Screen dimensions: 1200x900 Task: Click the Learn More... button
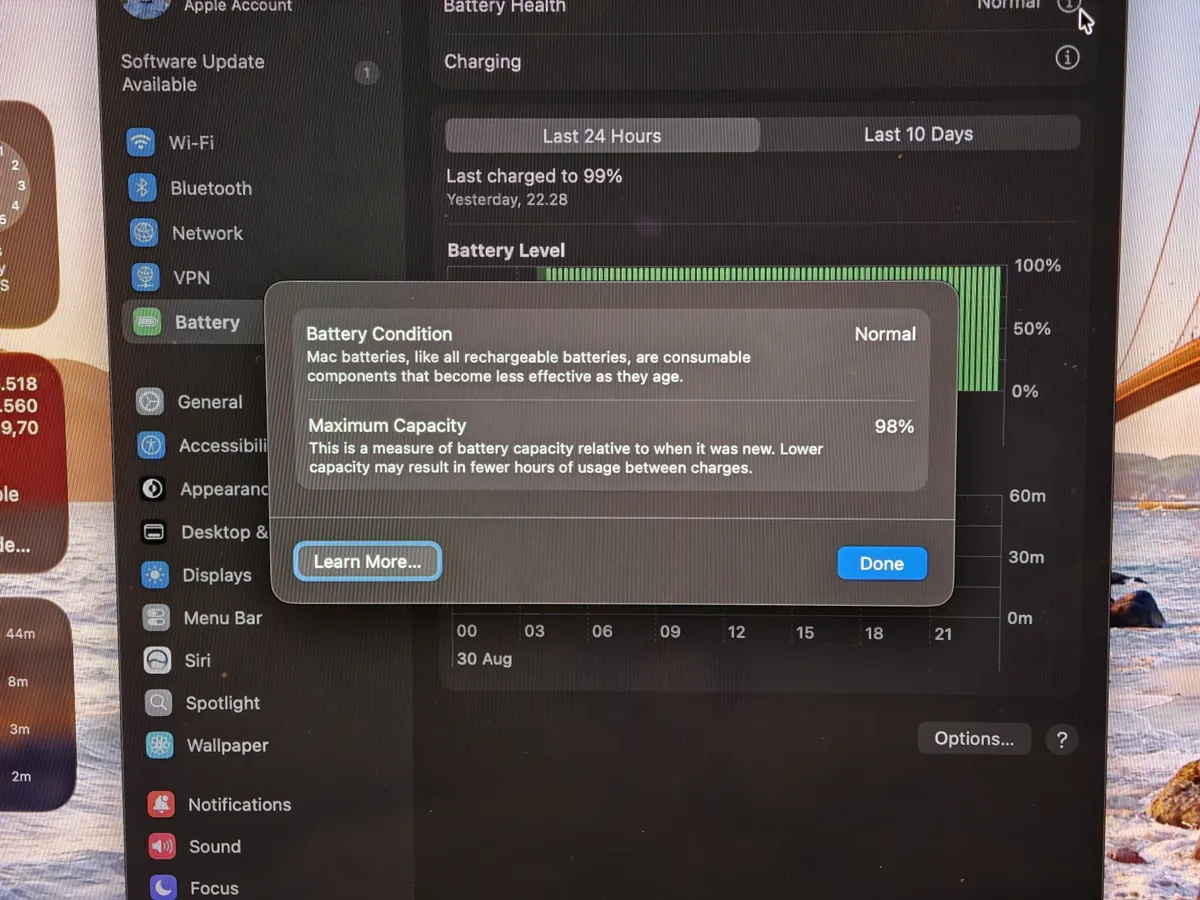coord(368,562)
